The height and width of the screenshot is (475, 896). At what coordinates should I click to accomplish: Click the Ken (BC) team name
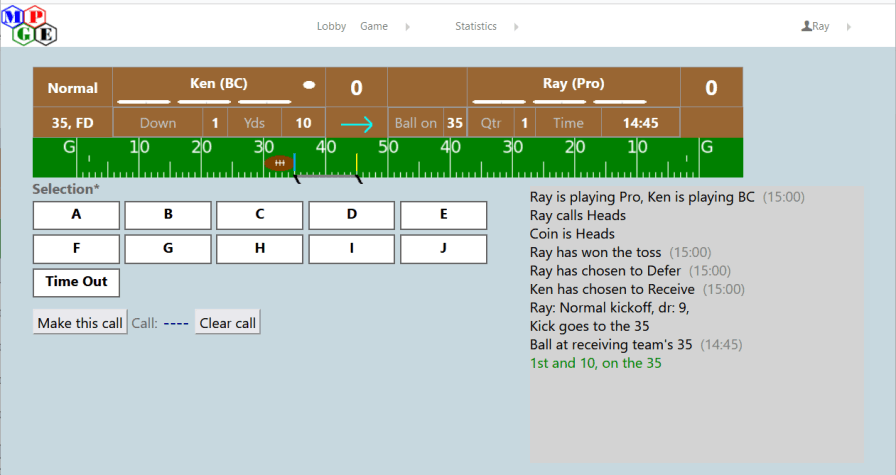[x=219, y=83]
